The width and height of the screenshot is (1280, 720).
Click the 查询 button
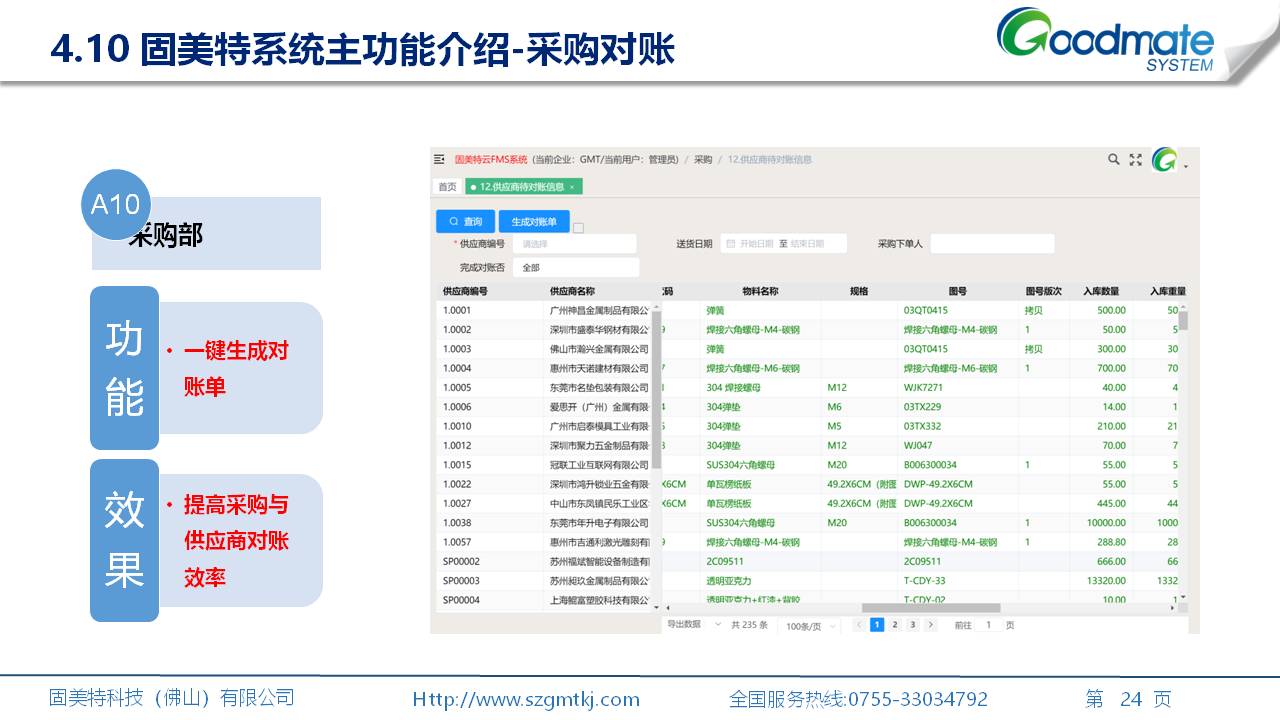[x=465, y=221]
